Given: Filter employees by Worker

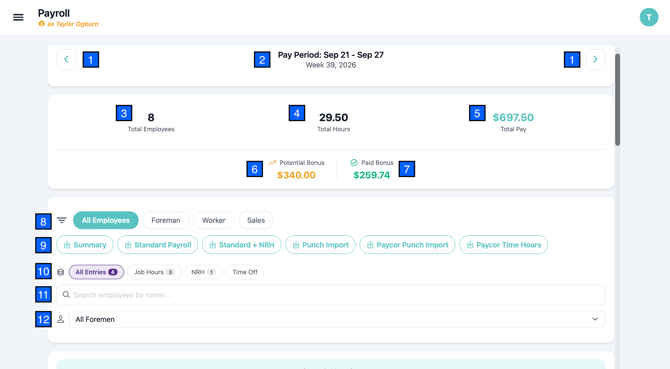Looking at the screenshot, I should 214,220.
